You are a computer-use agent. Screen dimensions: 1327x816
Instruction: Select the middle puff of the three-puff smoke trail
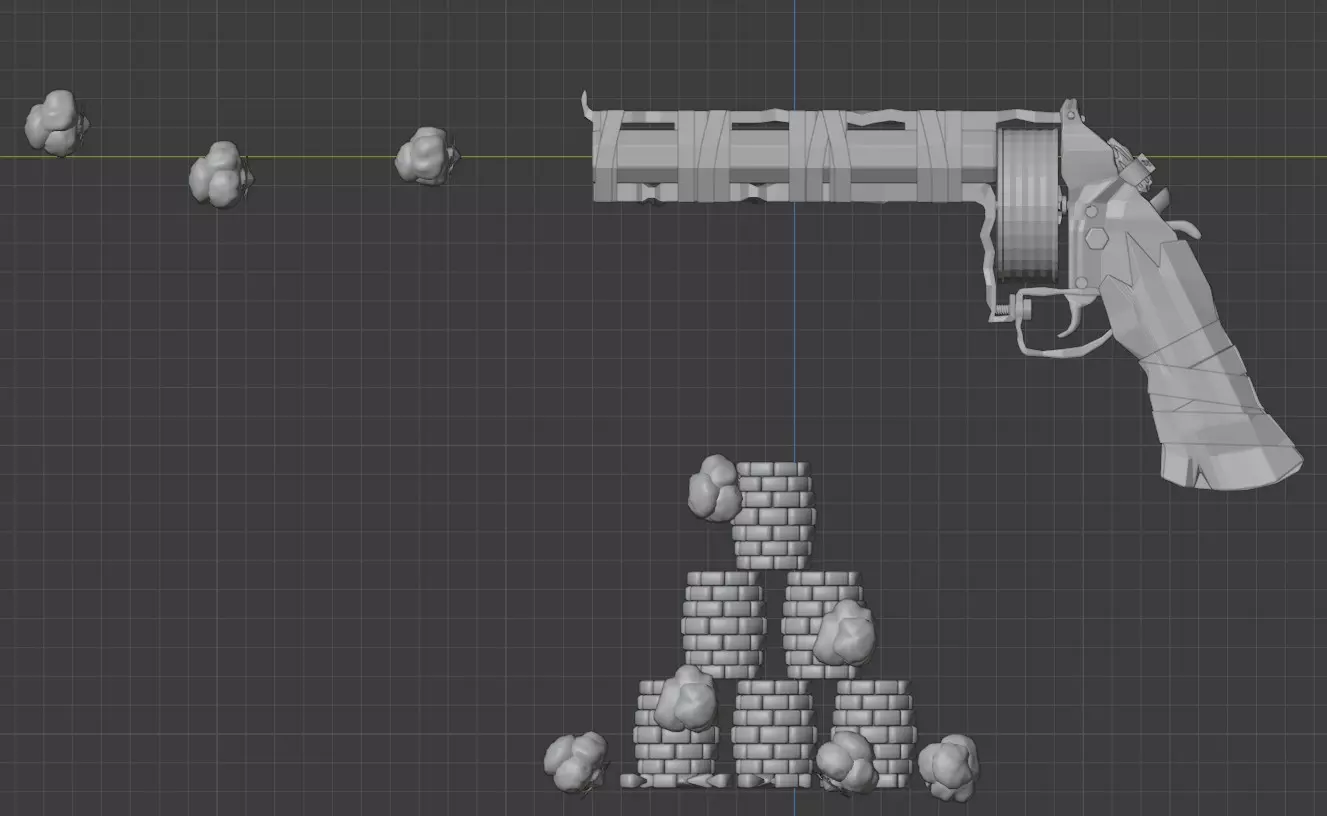point(220,174)
